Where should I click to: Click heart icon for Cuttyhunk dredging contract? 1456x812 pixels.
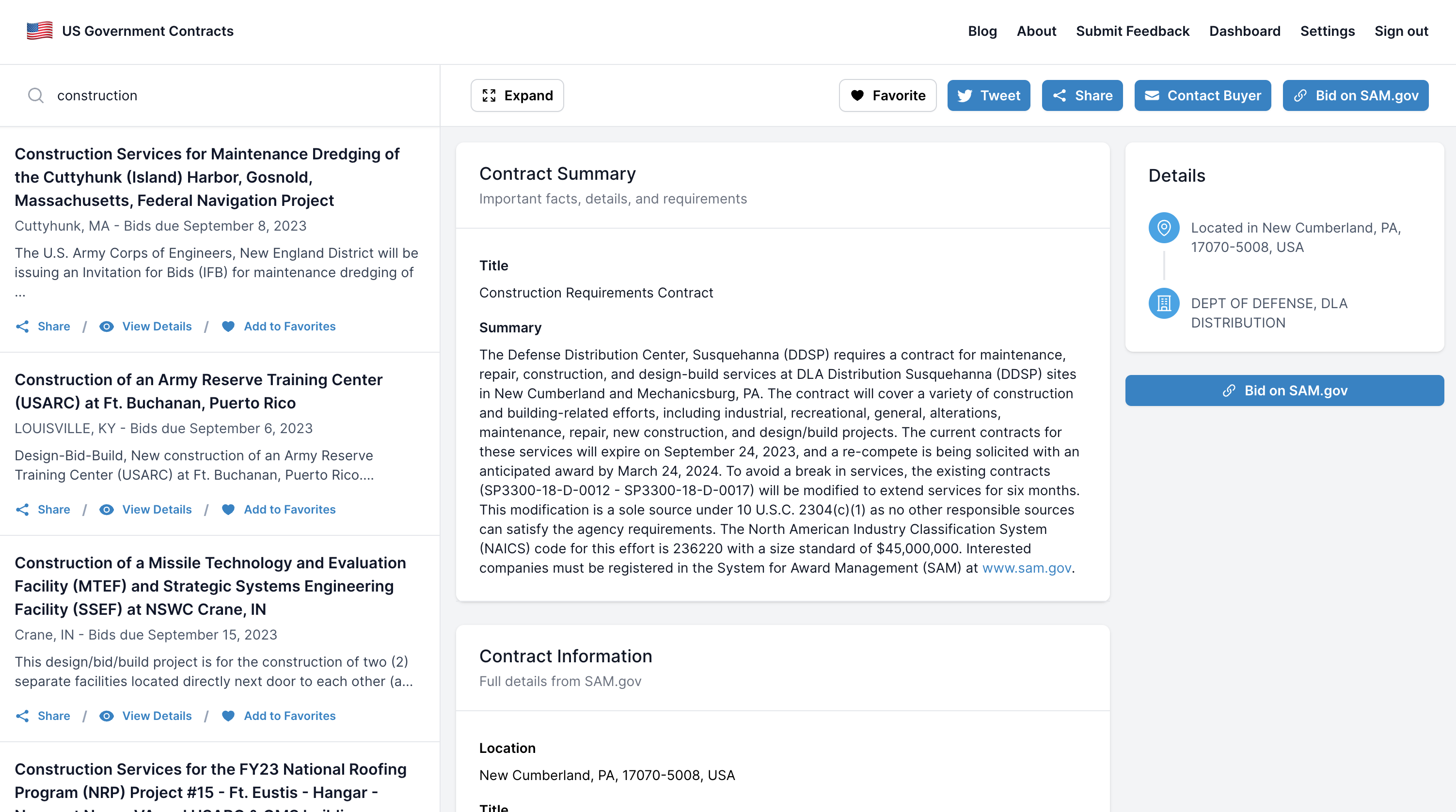click(x=228, y=326)
